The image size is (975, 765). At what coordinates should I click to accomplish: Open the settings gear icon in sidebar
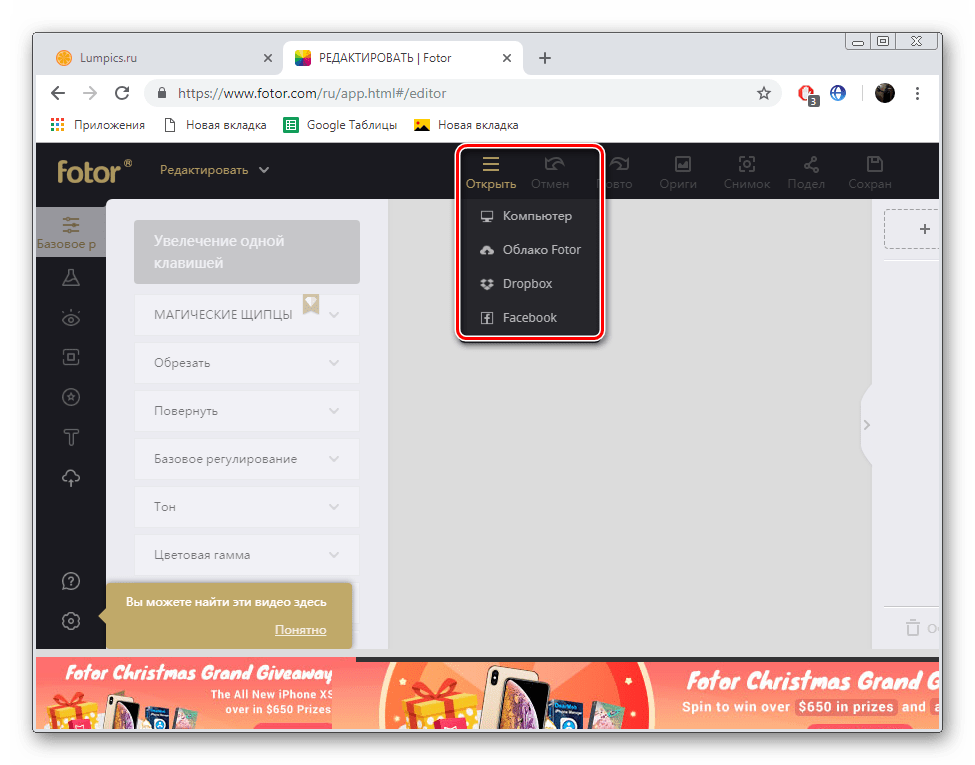(x=71, y=621)
